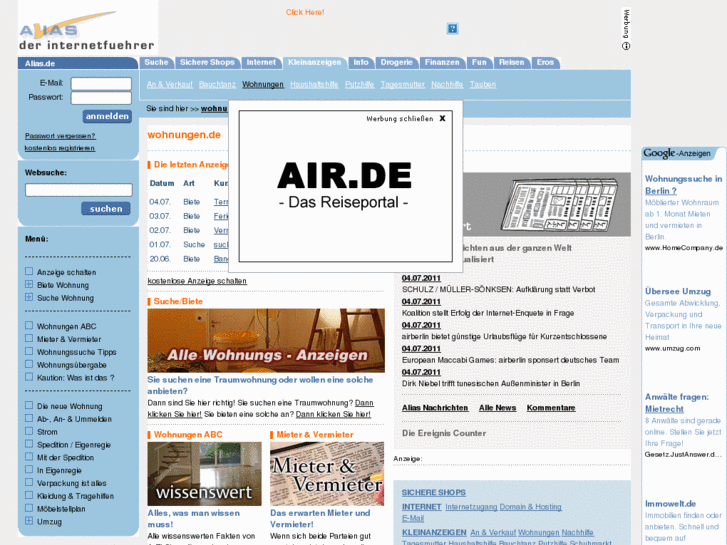Open the Mieter & Vermieter newspaper image

(327, 474)
